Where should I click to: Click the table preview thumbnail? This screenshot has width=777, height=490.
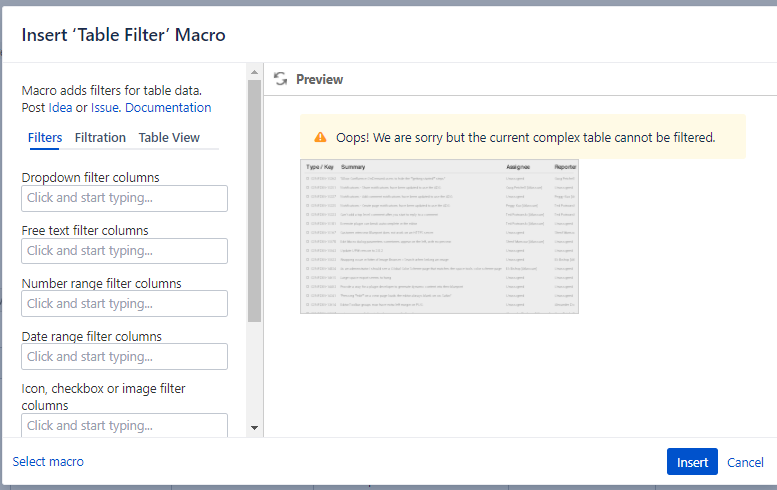[x=439, y=236]
